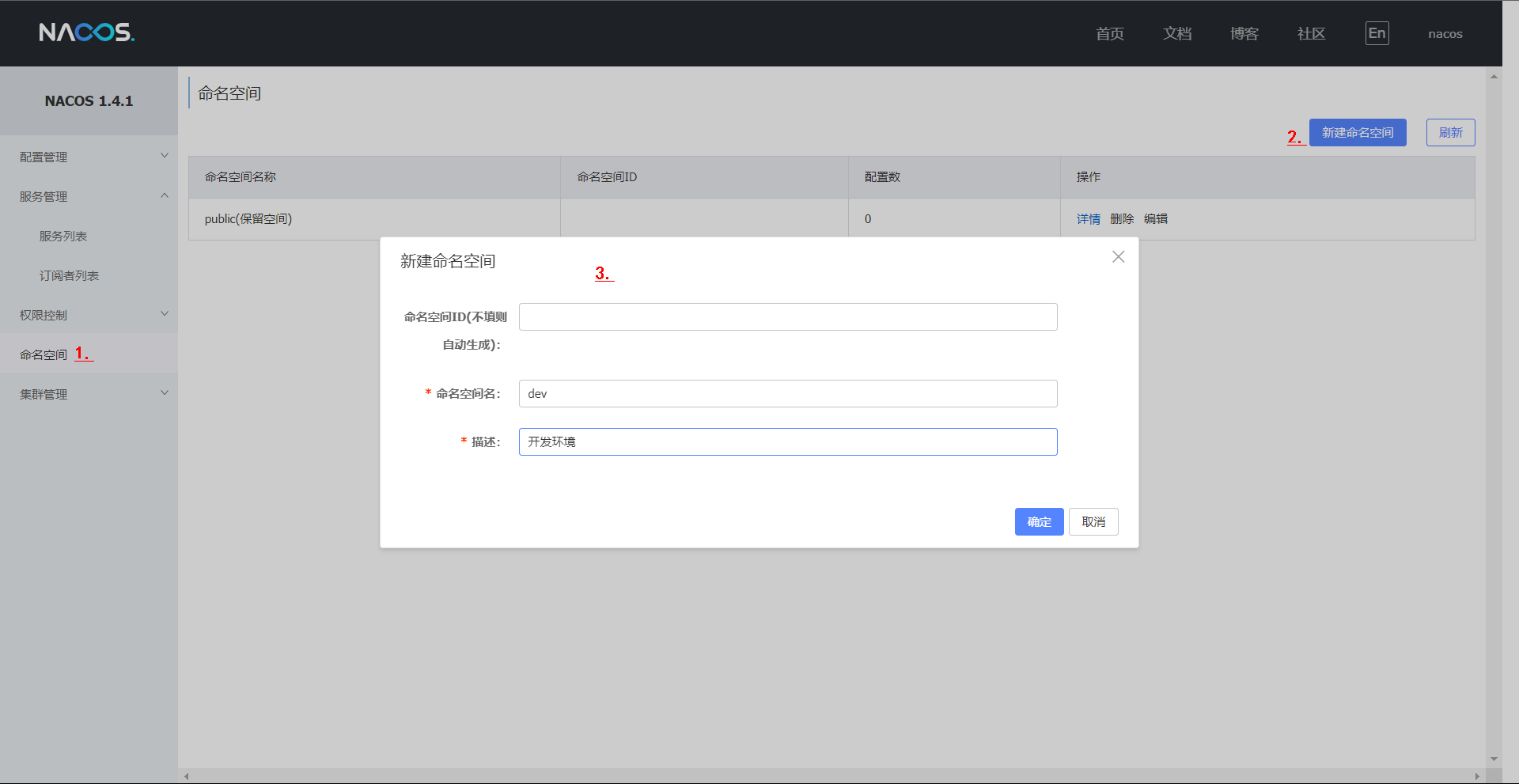Select 命名空间 in the sidebar
Image resolution: width=1519 pixels, height=784 pixels.
tap(44, 355)
